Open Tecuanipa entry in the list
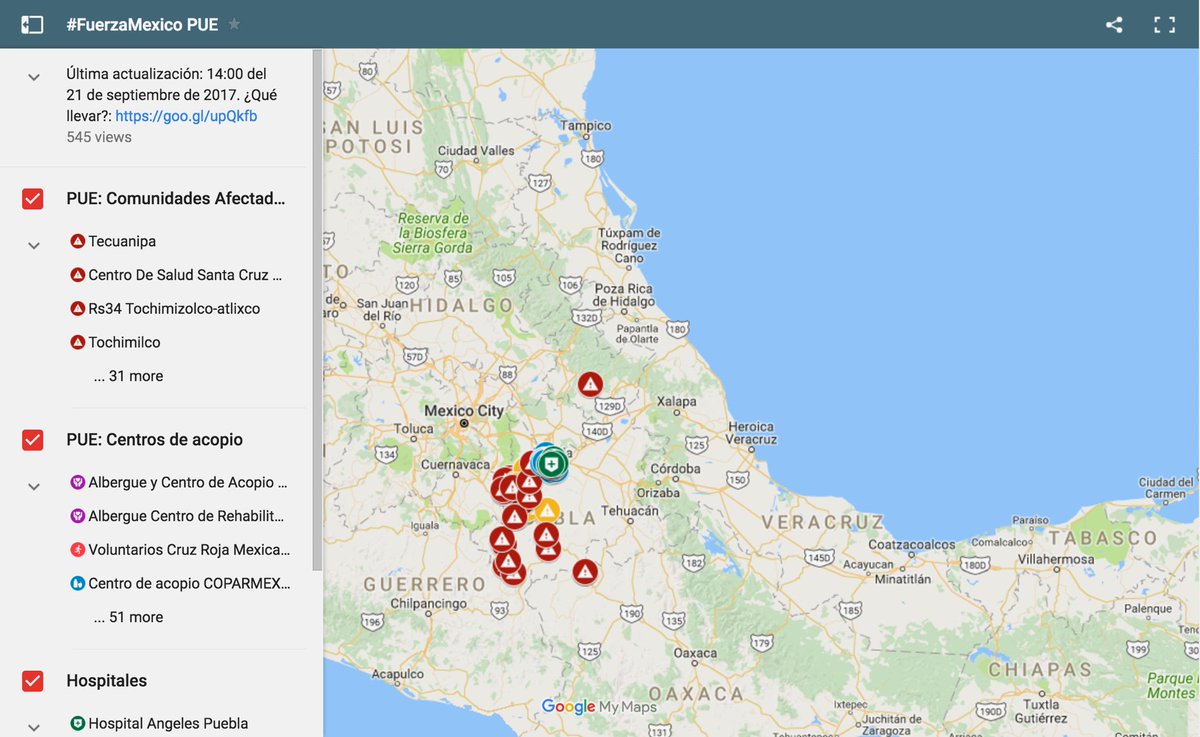The image size is (1200, 737). [122, 241]
